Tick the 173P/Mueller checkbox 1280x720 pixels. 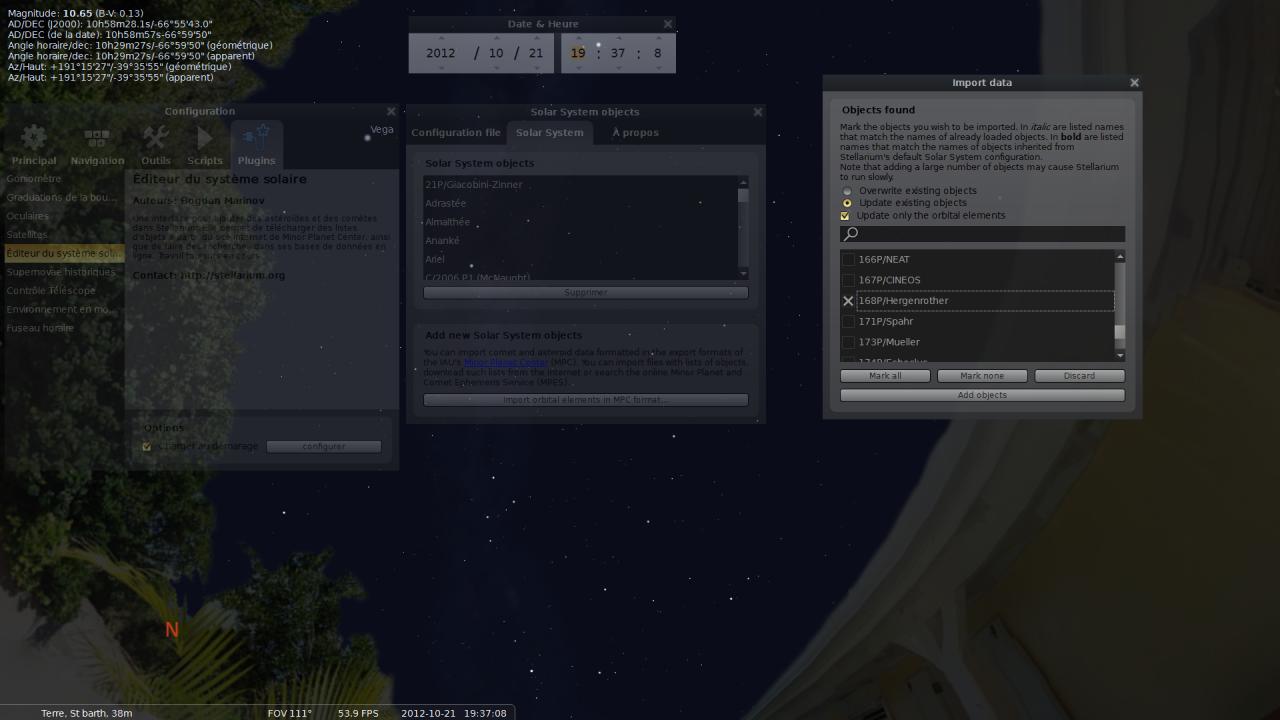[x=848, y=342]
